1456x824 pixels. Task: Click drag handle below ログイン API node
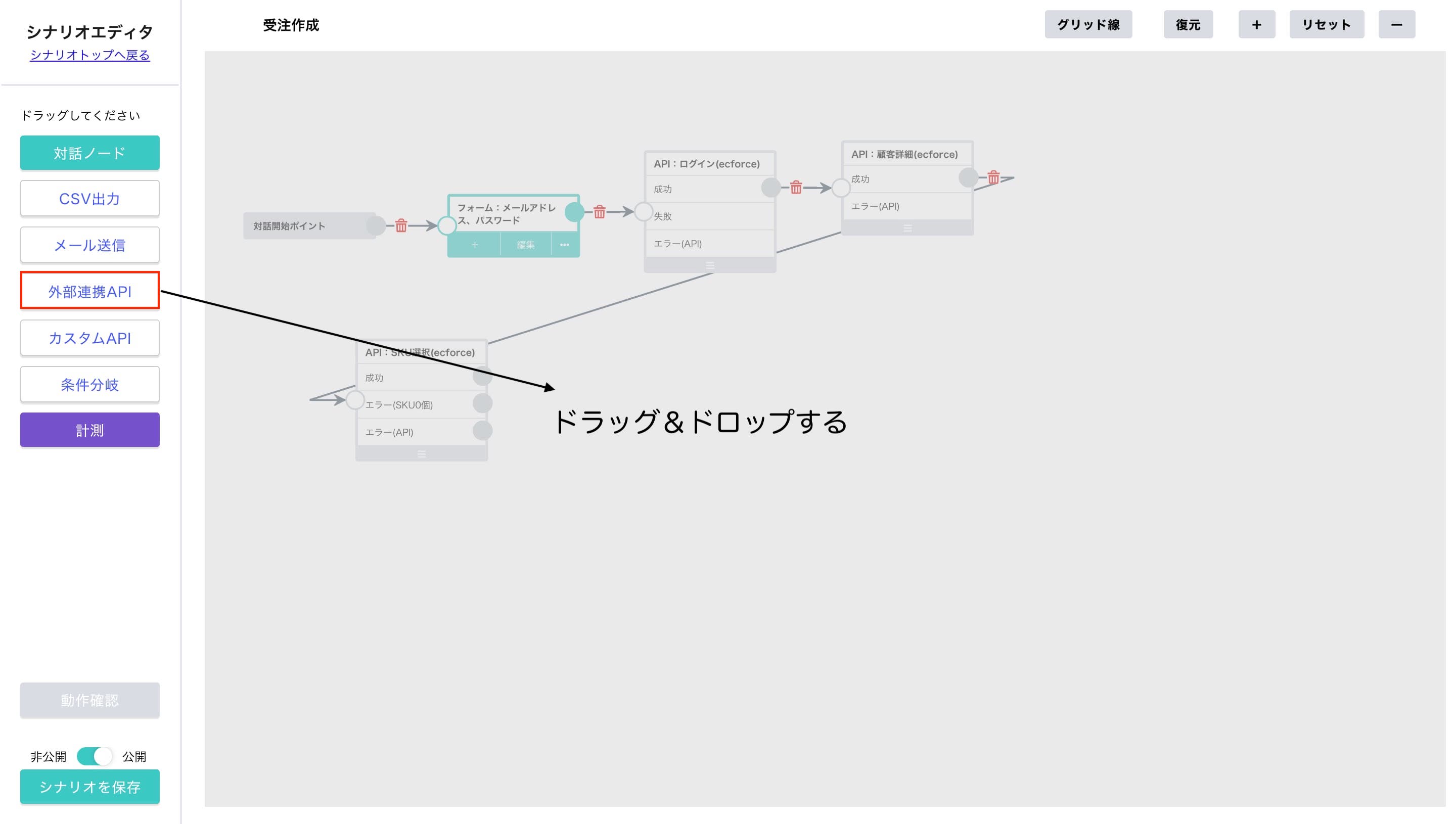[710, 265]
